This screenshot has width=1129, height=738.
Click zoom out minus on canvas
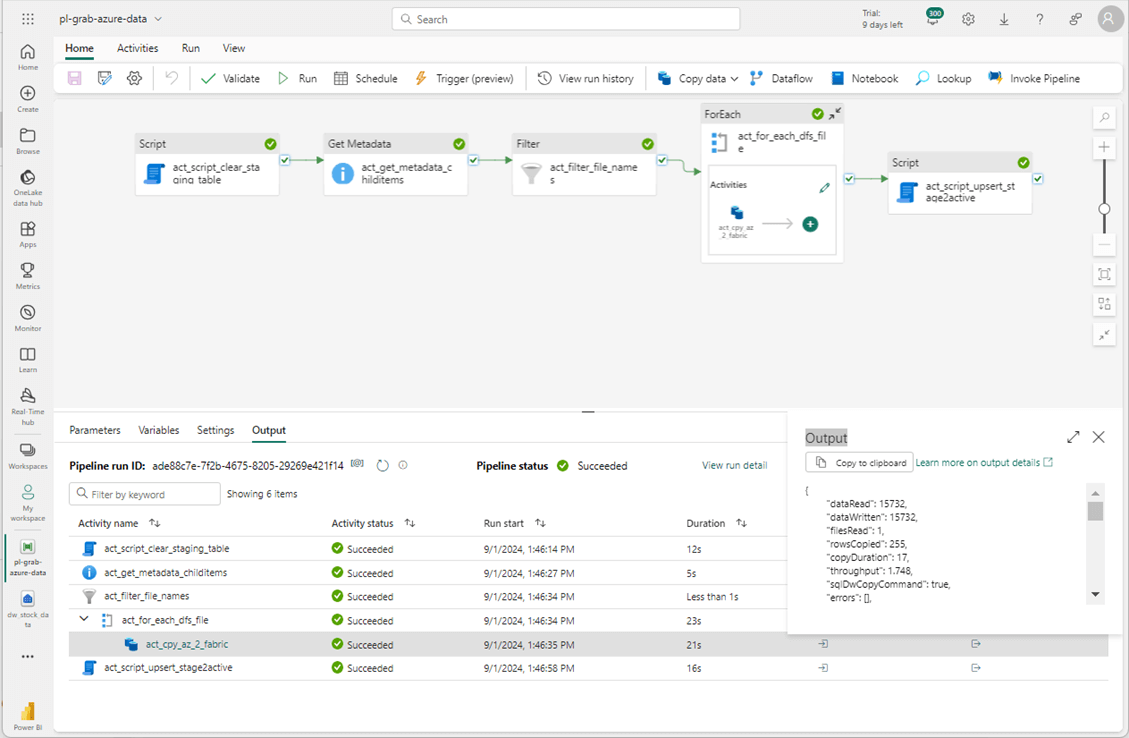pyautogui.click(x=1104, y=245)
